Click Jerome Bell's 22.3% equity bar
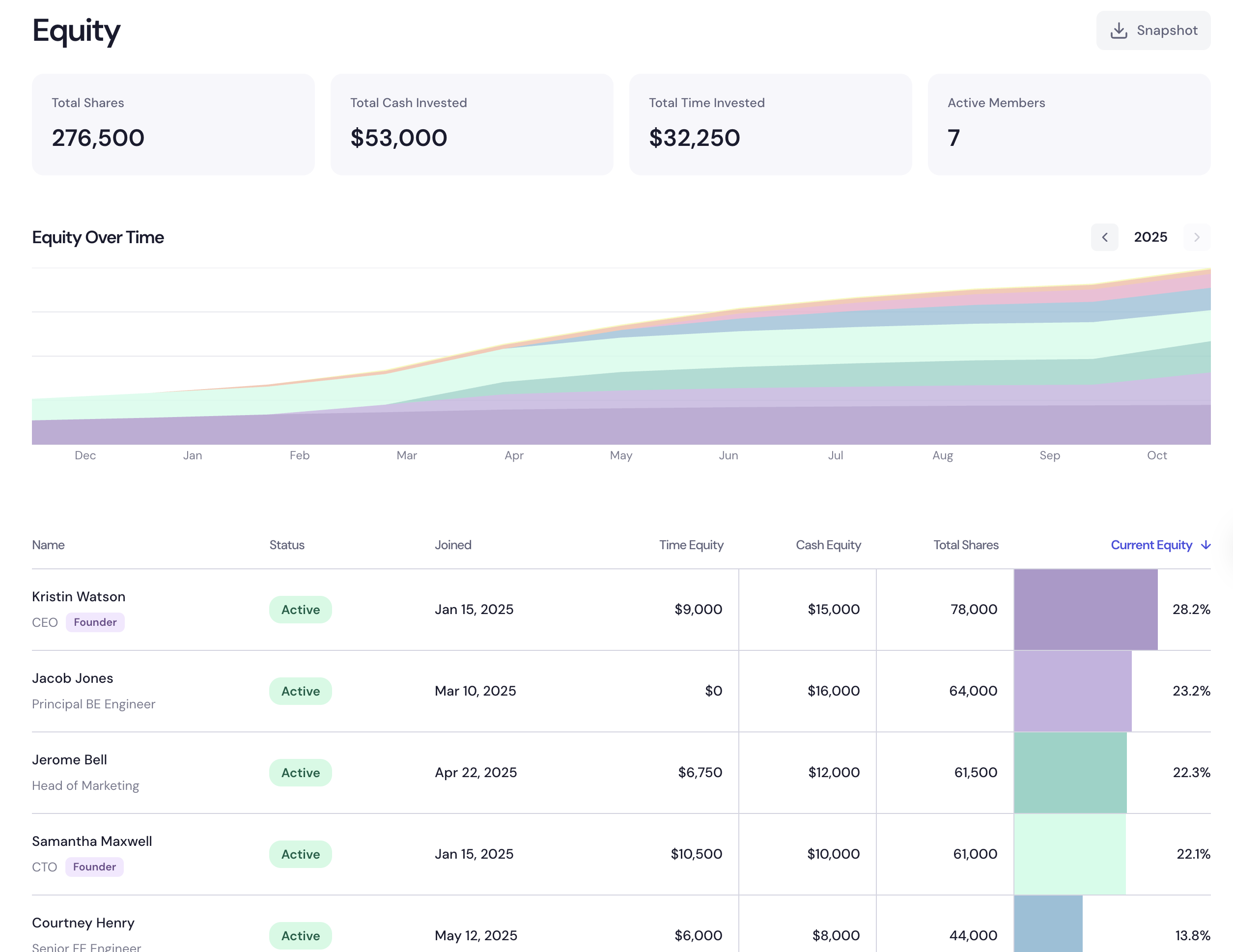Viewport: 1233px width, 952px height. pos(1070,772)
